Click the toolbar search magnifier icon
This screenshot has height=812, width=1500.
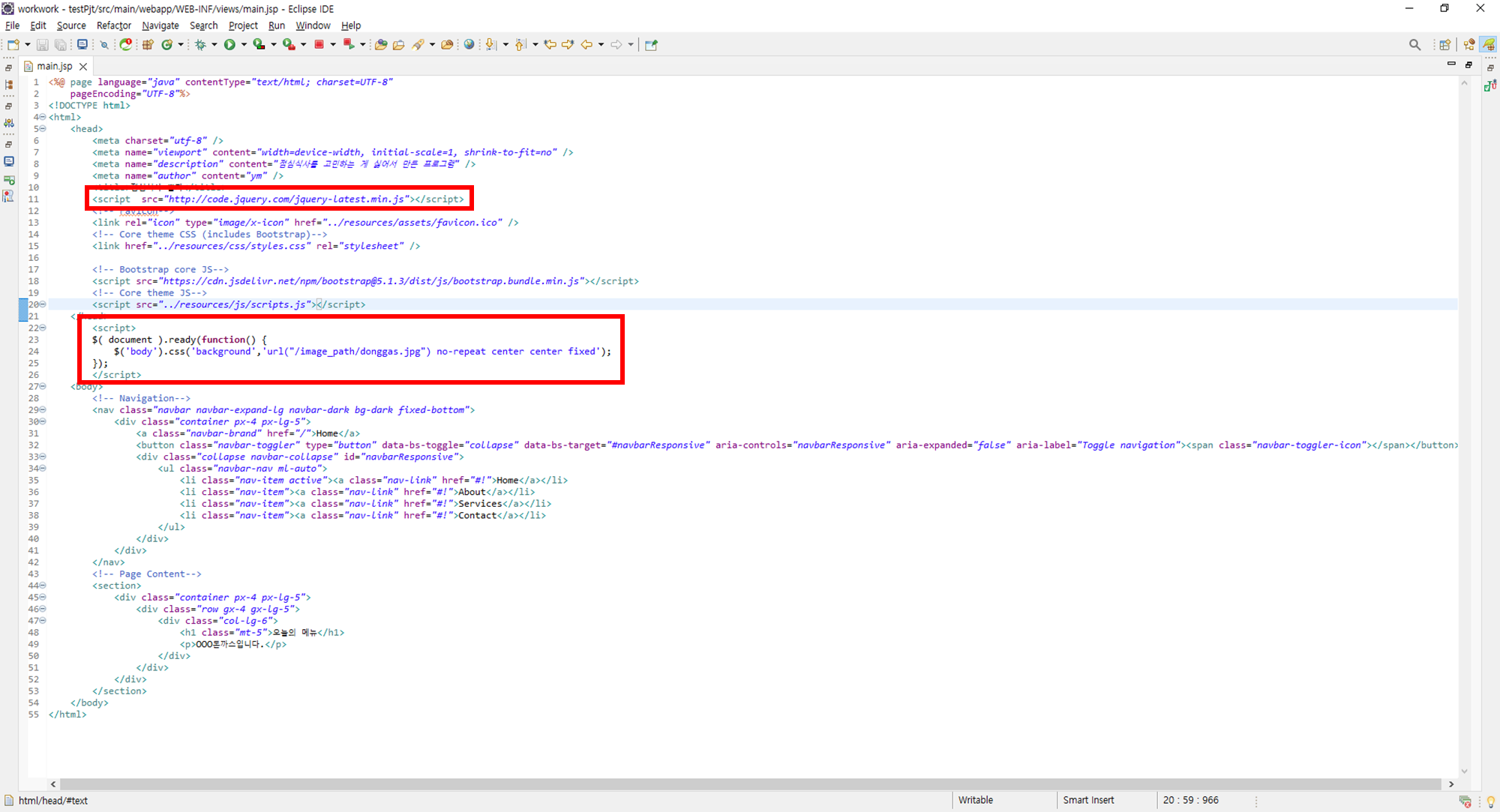(x=1414, y=45)
